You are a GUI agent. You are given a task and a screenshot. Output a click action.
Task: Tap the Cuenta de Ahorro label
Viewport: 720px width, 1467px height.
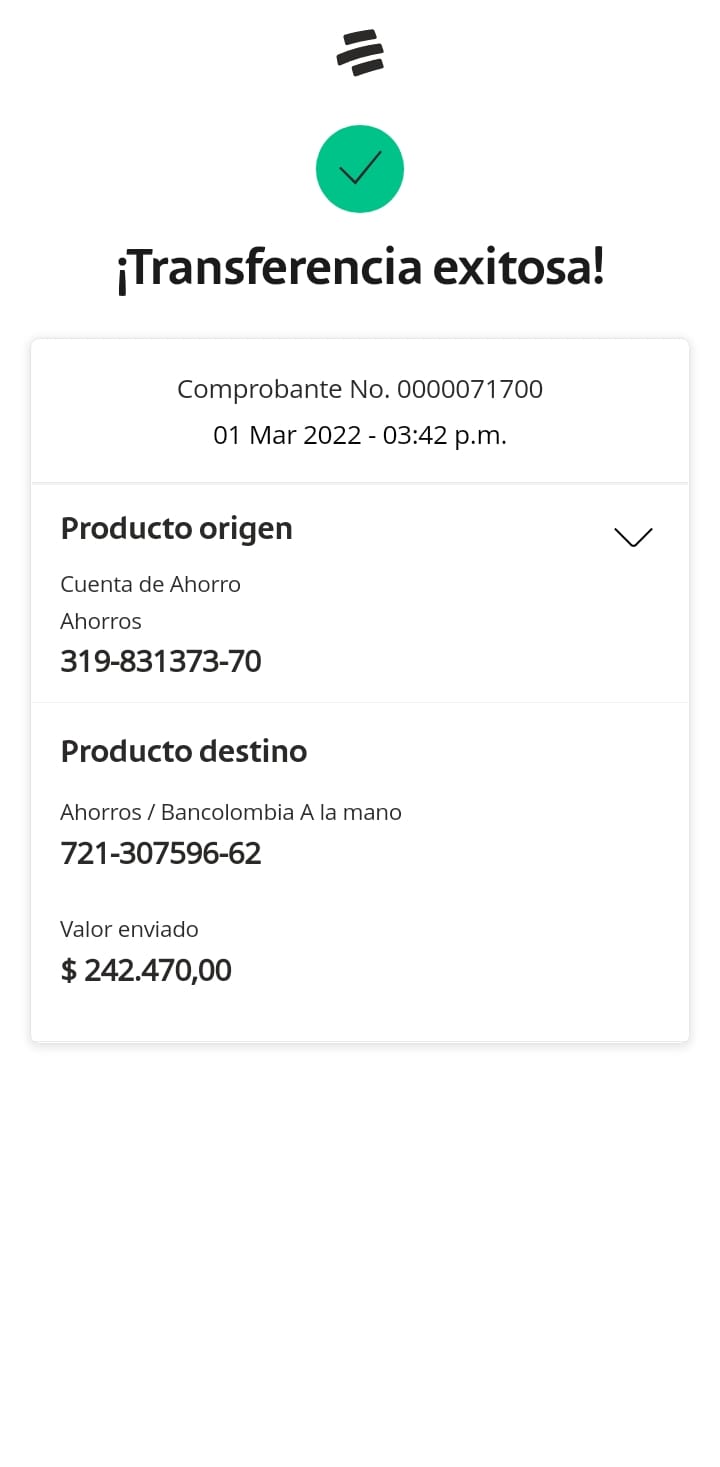click(x=150, y=584)
